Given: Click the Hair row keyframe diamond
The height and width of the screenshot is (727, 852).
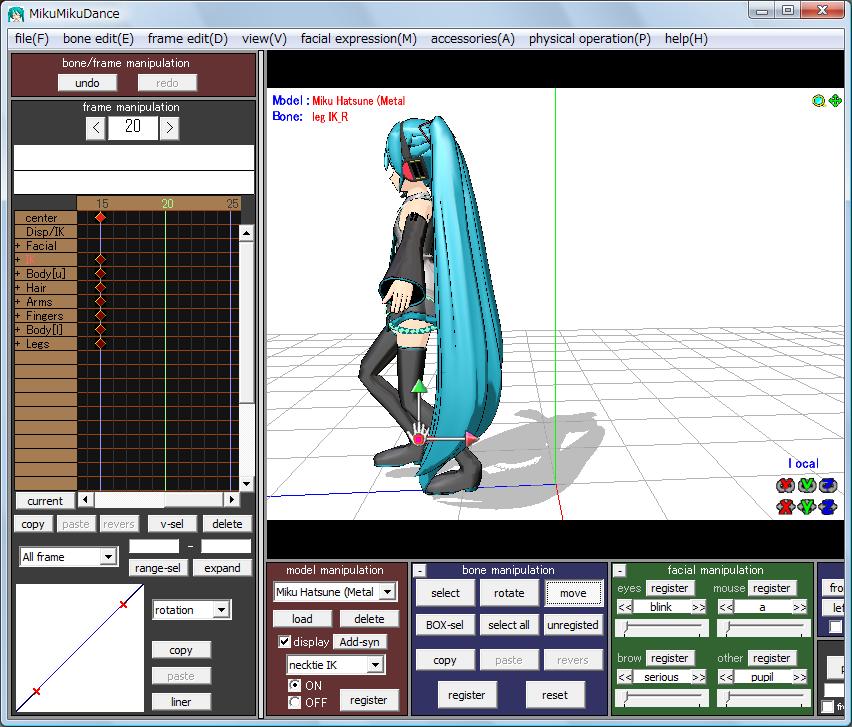Looking at the screenshot, I should pos(100,287).
